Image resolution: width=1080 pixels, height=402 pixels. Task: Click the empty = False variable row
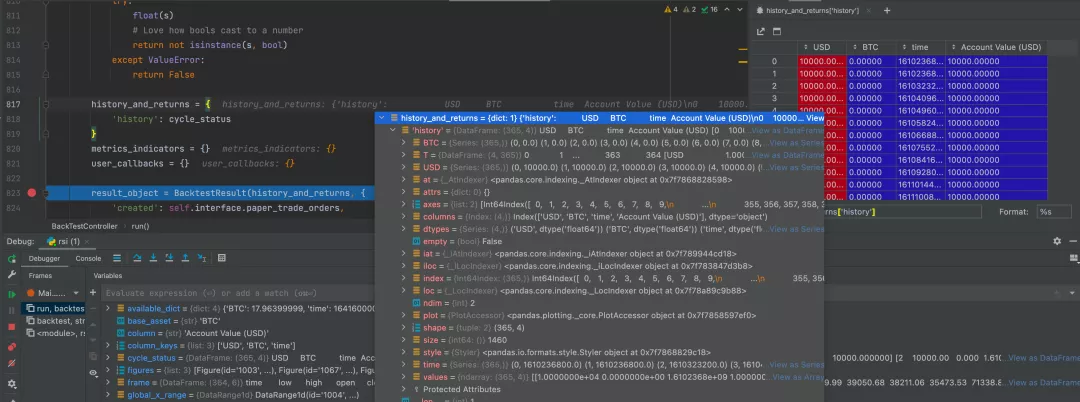click(x=457, y=242)
